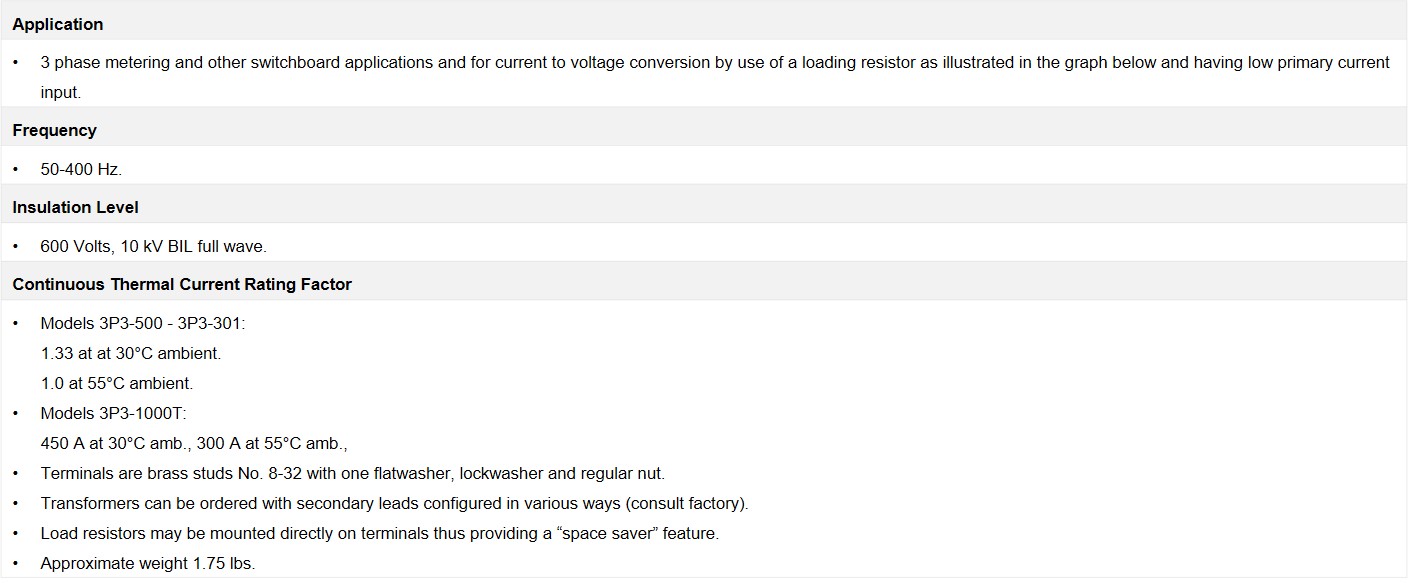This screenshot has width=1408, height=583.
Task: Click the Application section header
Action: [58, 24]
